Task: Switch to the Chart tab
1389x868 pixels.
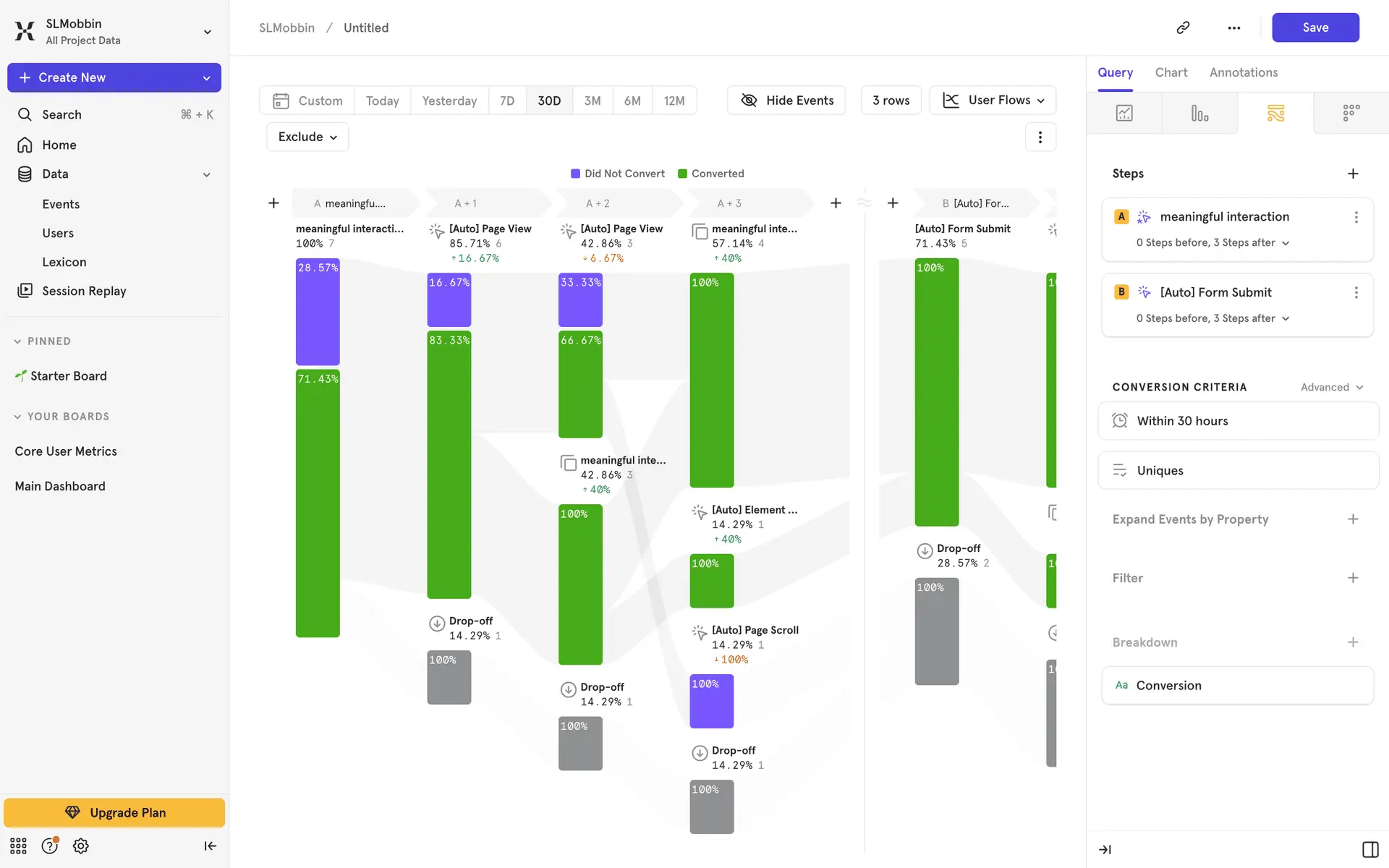Action: point(1171,72)
